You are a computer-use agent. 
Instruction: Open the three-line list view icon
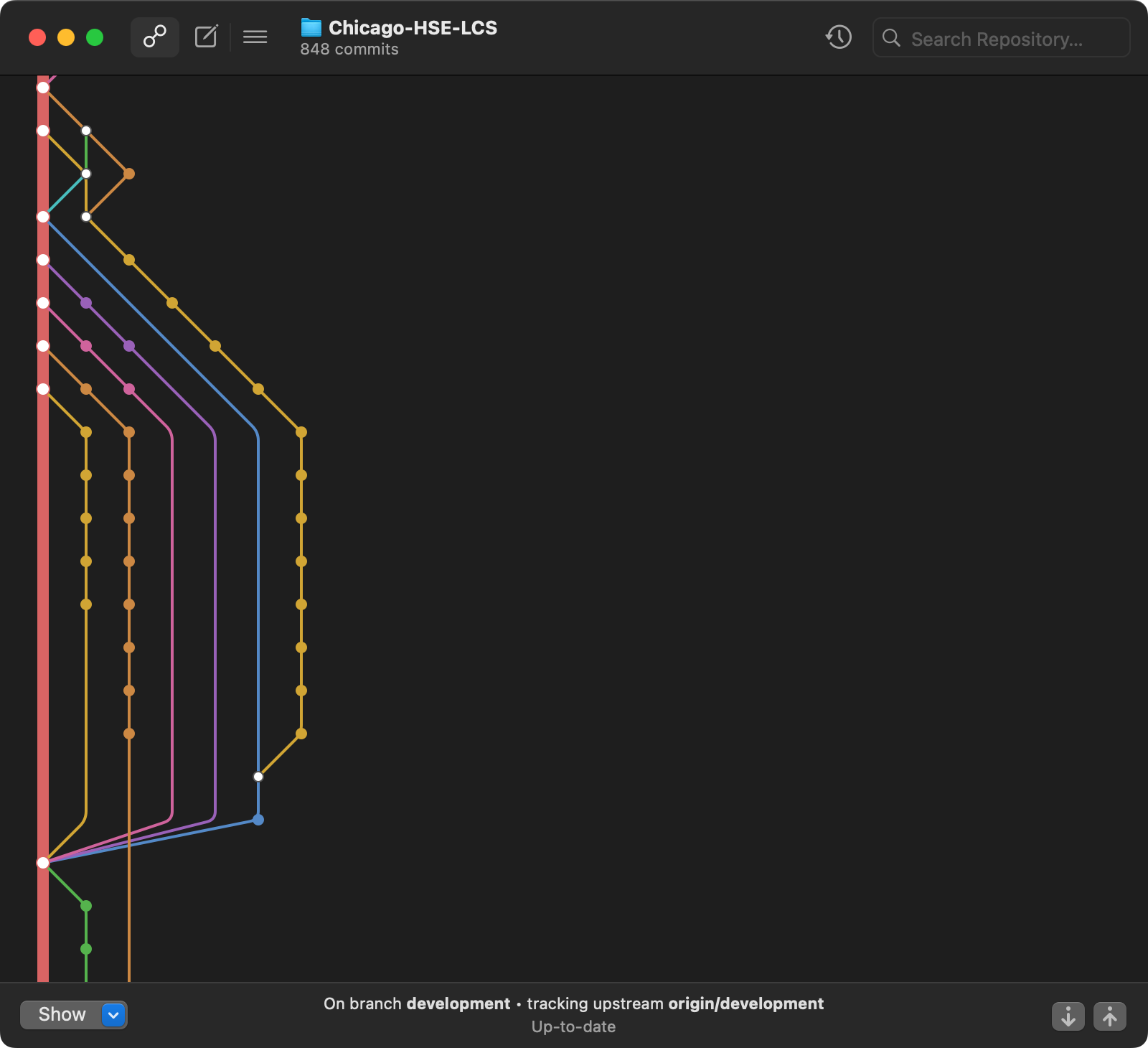[x=255, y=37]
